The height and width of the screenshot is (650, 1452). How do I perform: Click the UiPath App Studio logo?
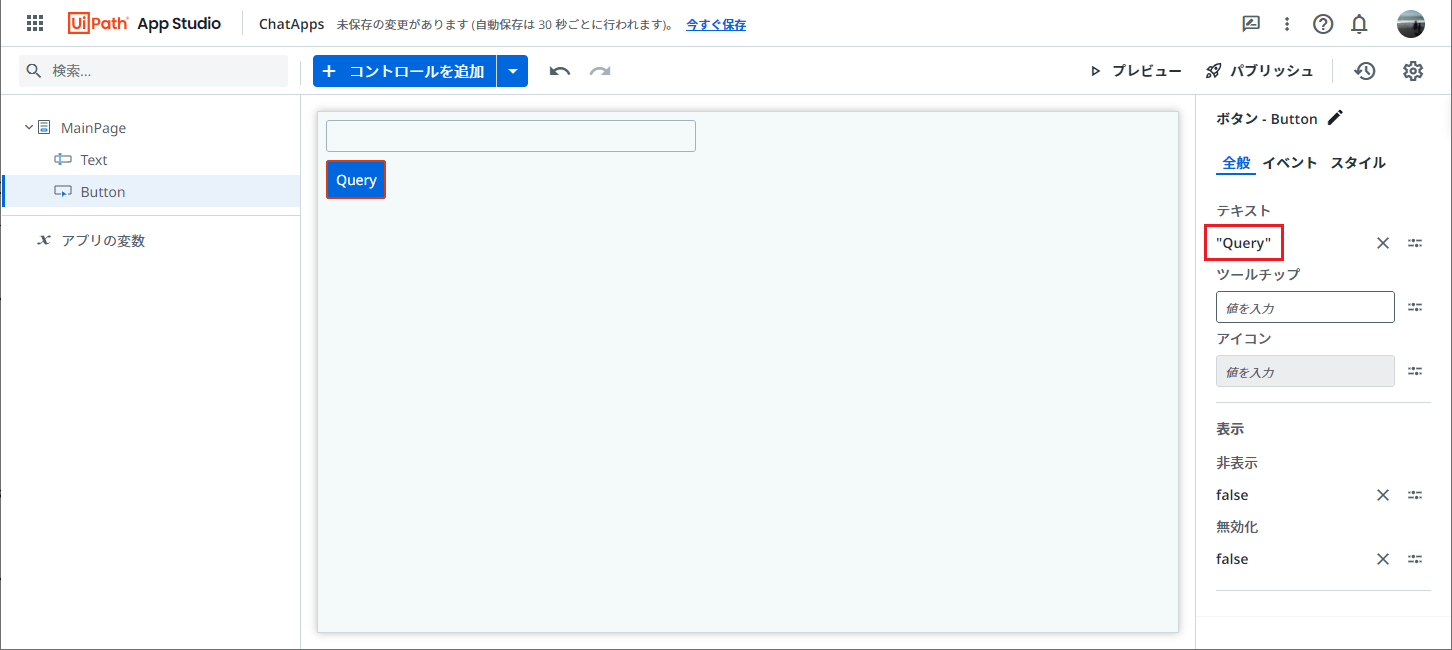point(145,23)
